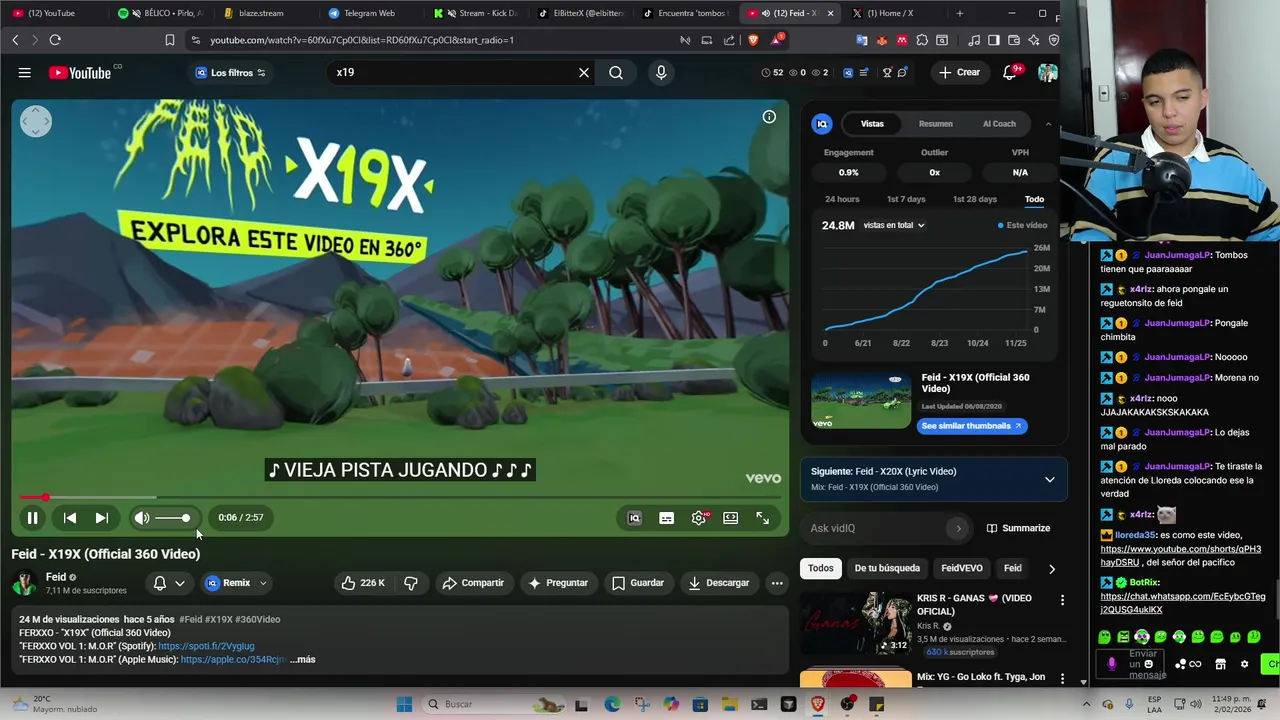Switch to vidIQ Vistas tab
Screen dimensions: 1280x720
point(872,124)
